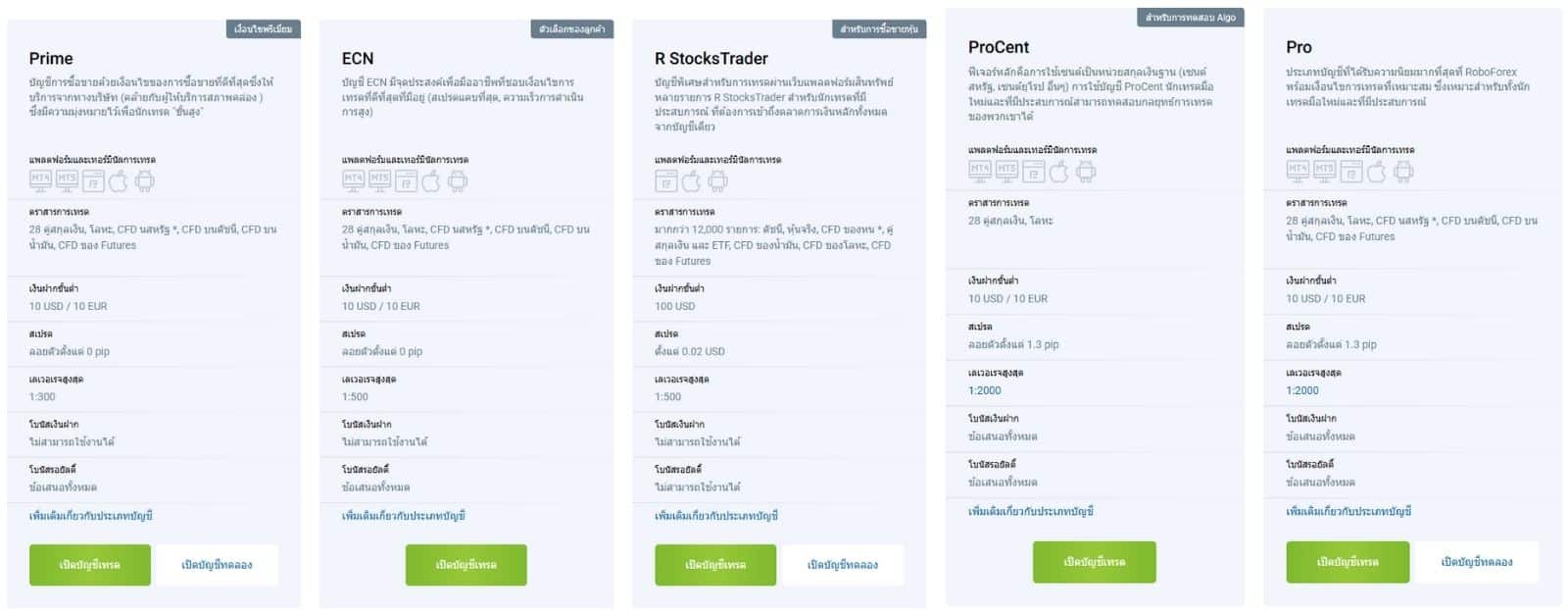Click the Android icon in Prime card
Image resolution: width=1568 pixels, height=611 pixels.
coord(145,180)
